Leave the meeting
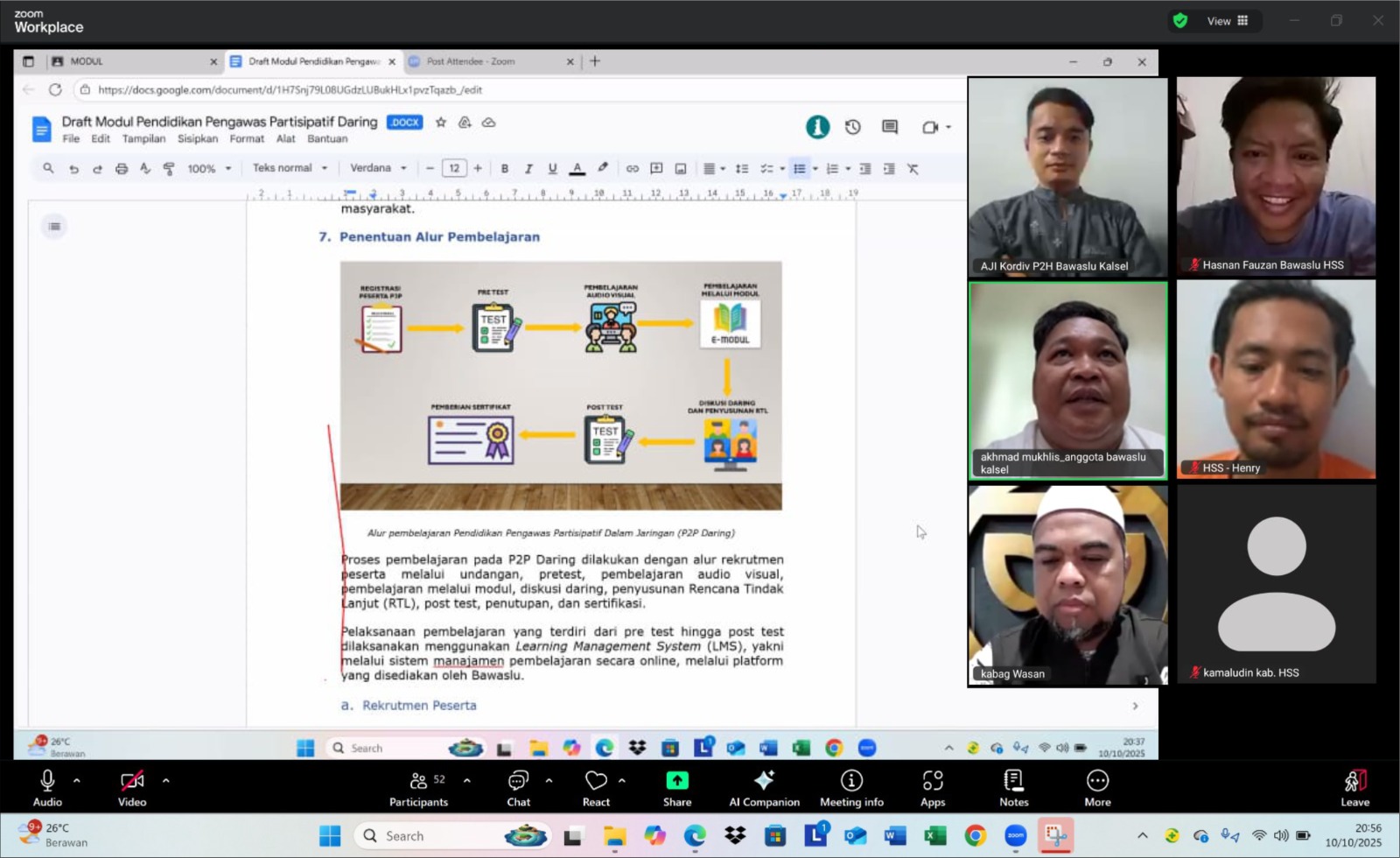Image resolution: width=1400 pixels, height=858 pixels. pos(1354,787)
